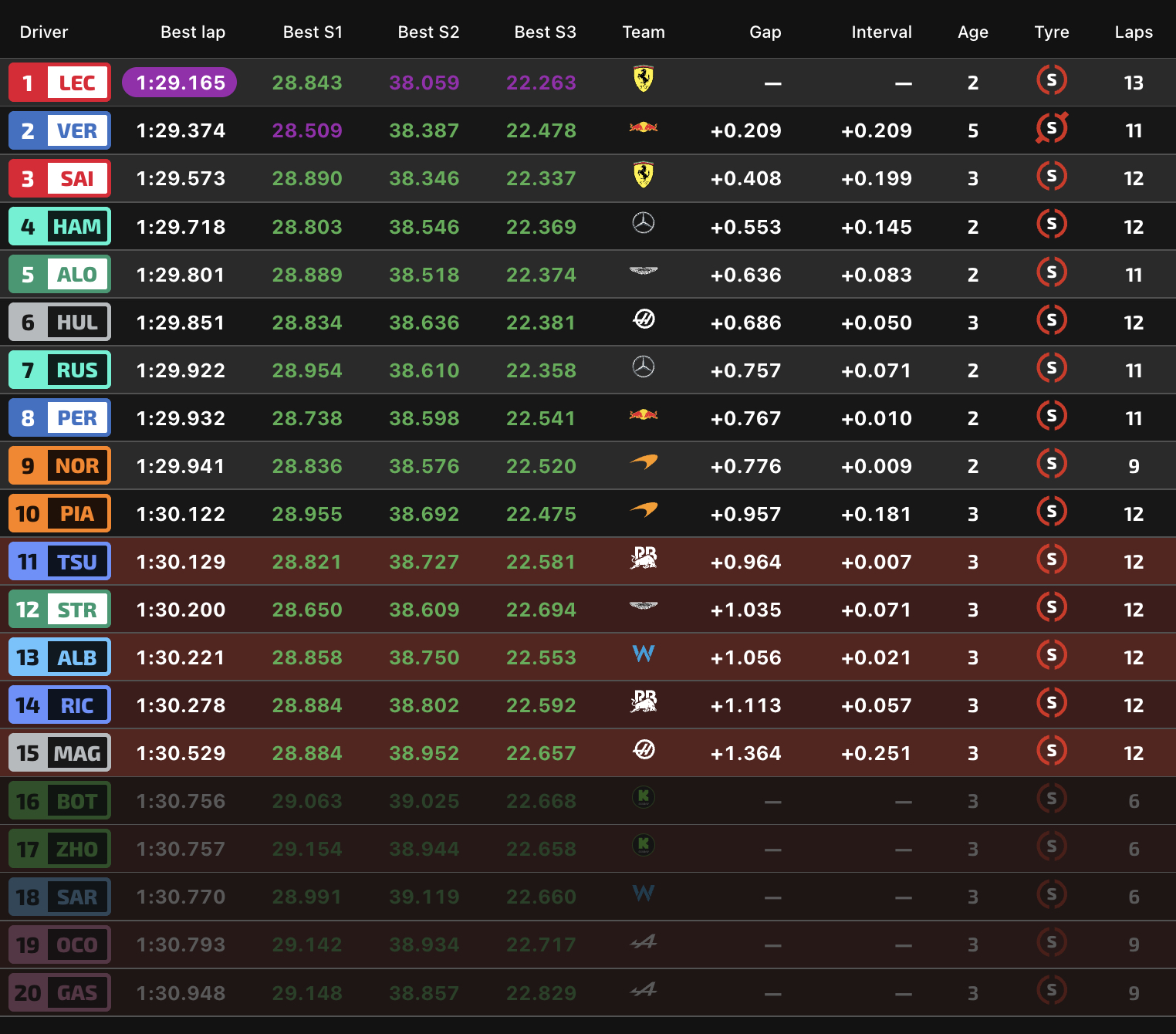Click the Tyre column header
Viewport: 1176px width, 1034px height.
click(1051, 32)
